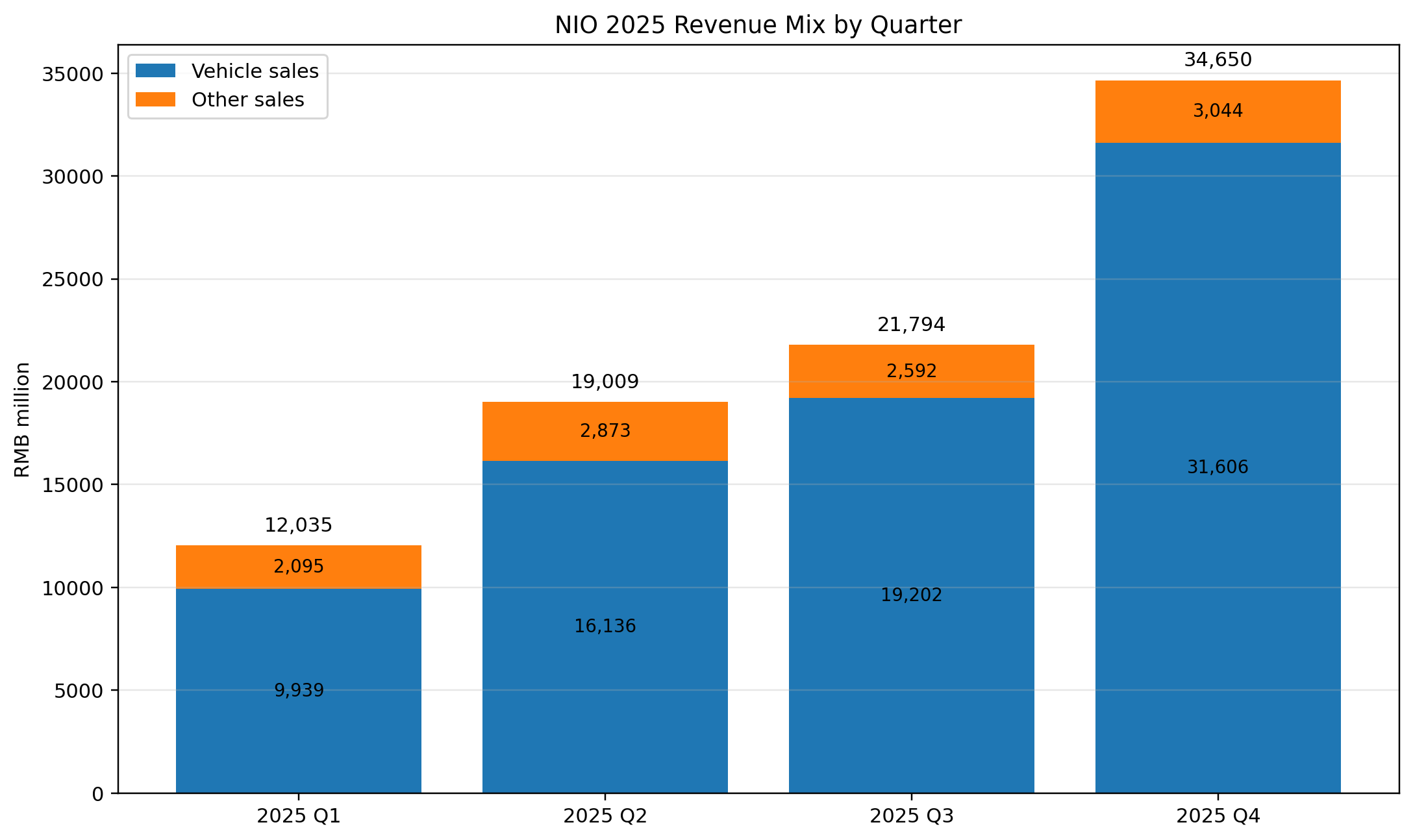Click the 2025 Q2 axis label
The image size is (1413, 840).
605,816
